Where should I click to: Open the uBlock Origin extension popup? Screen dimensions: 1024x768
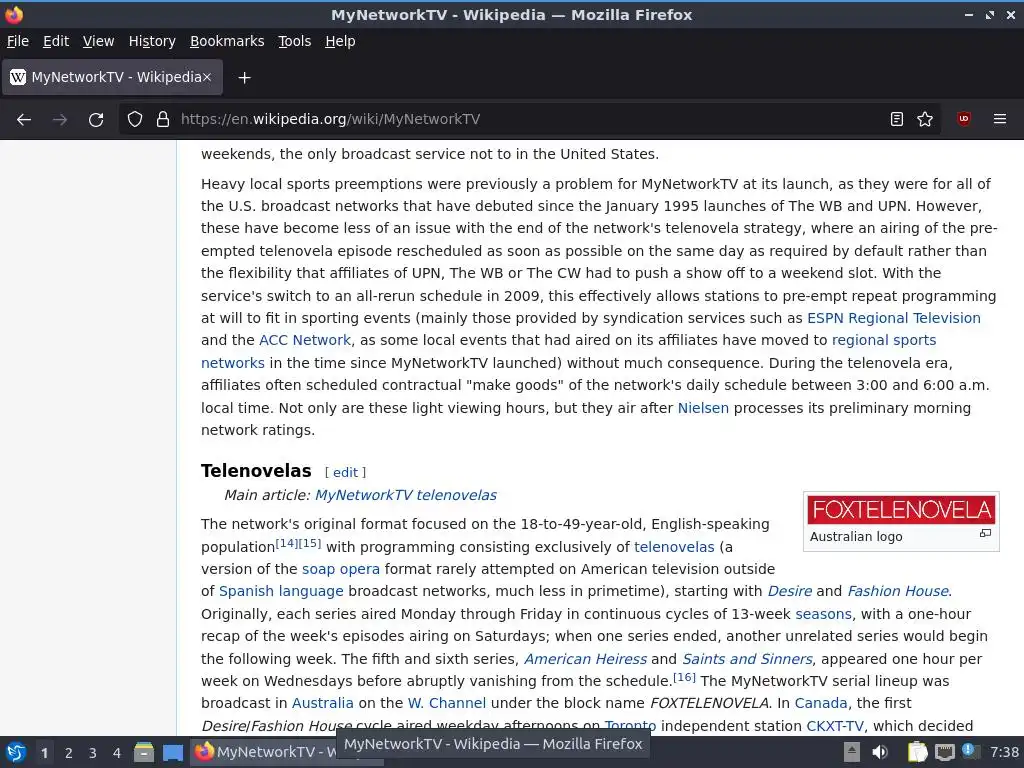tap(963, 119)
